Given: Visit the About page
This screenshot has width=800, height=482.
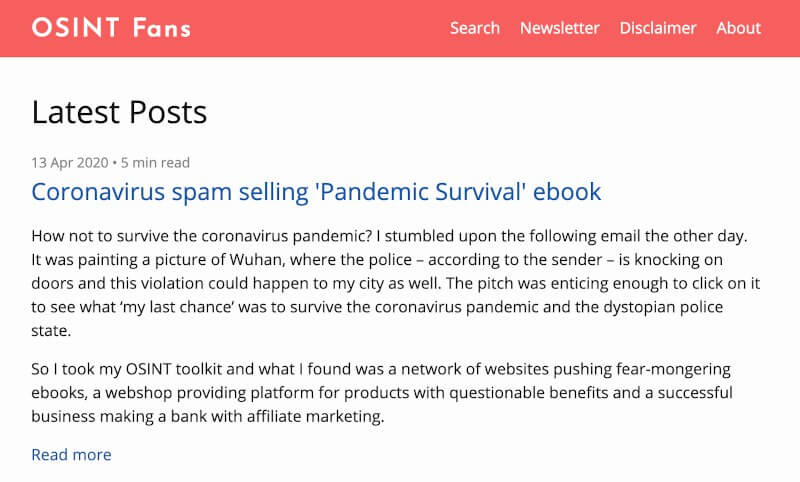Looking at the screenshot, I should coord(738,28).
